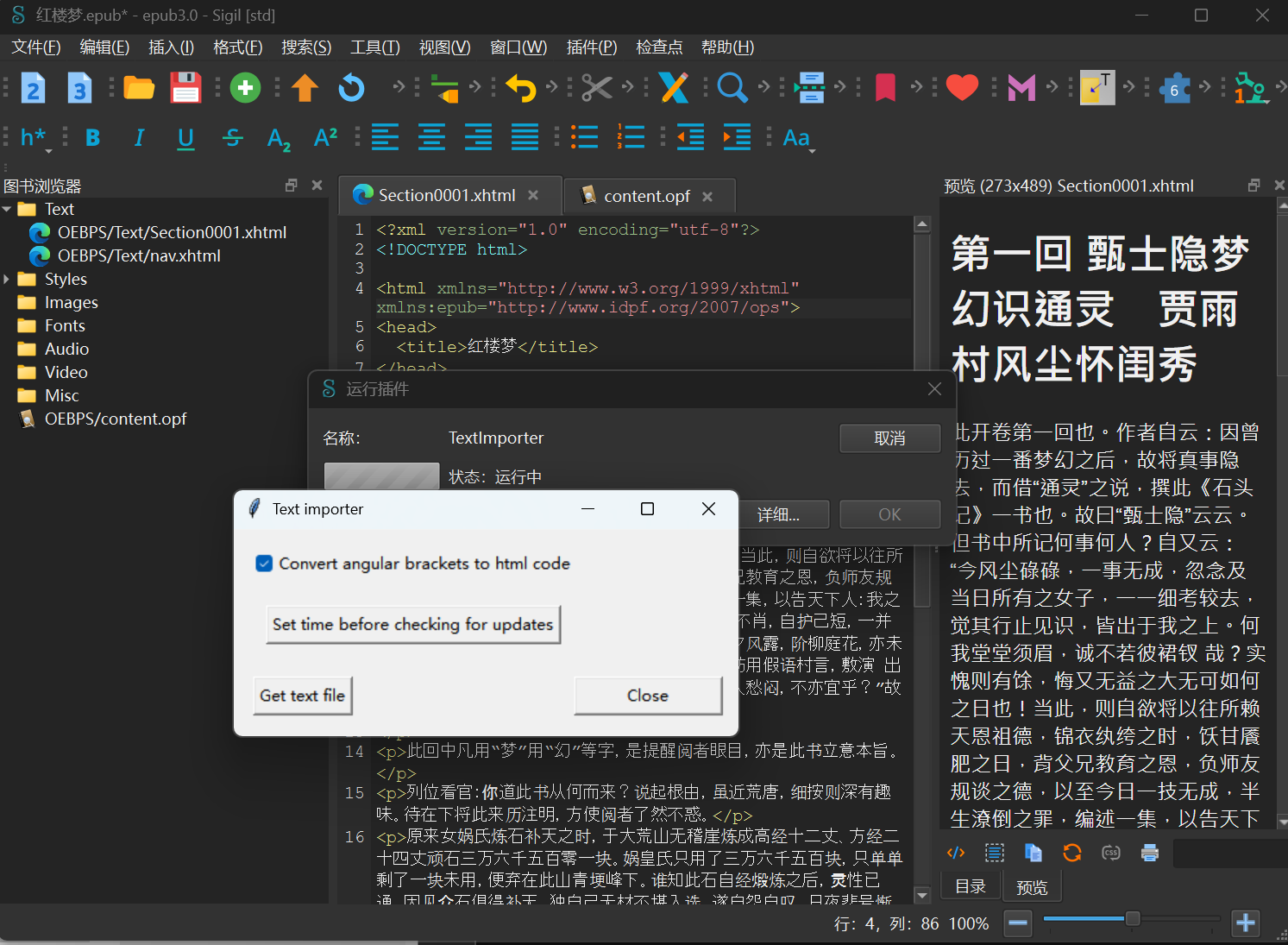This screenshot has height=945, width=1288.
Task: Select the Fonts folder
Action: (x=65, y=325)
